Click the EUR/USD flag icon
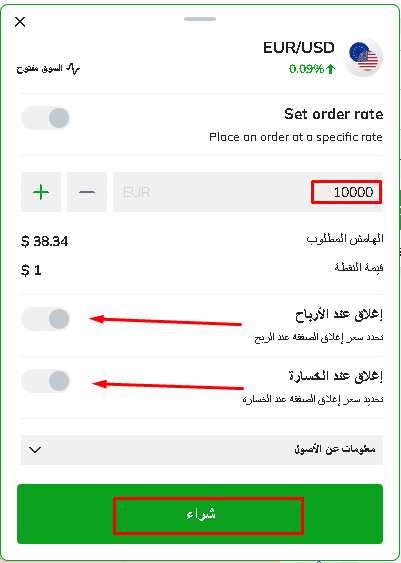 (x=363, y=57)
